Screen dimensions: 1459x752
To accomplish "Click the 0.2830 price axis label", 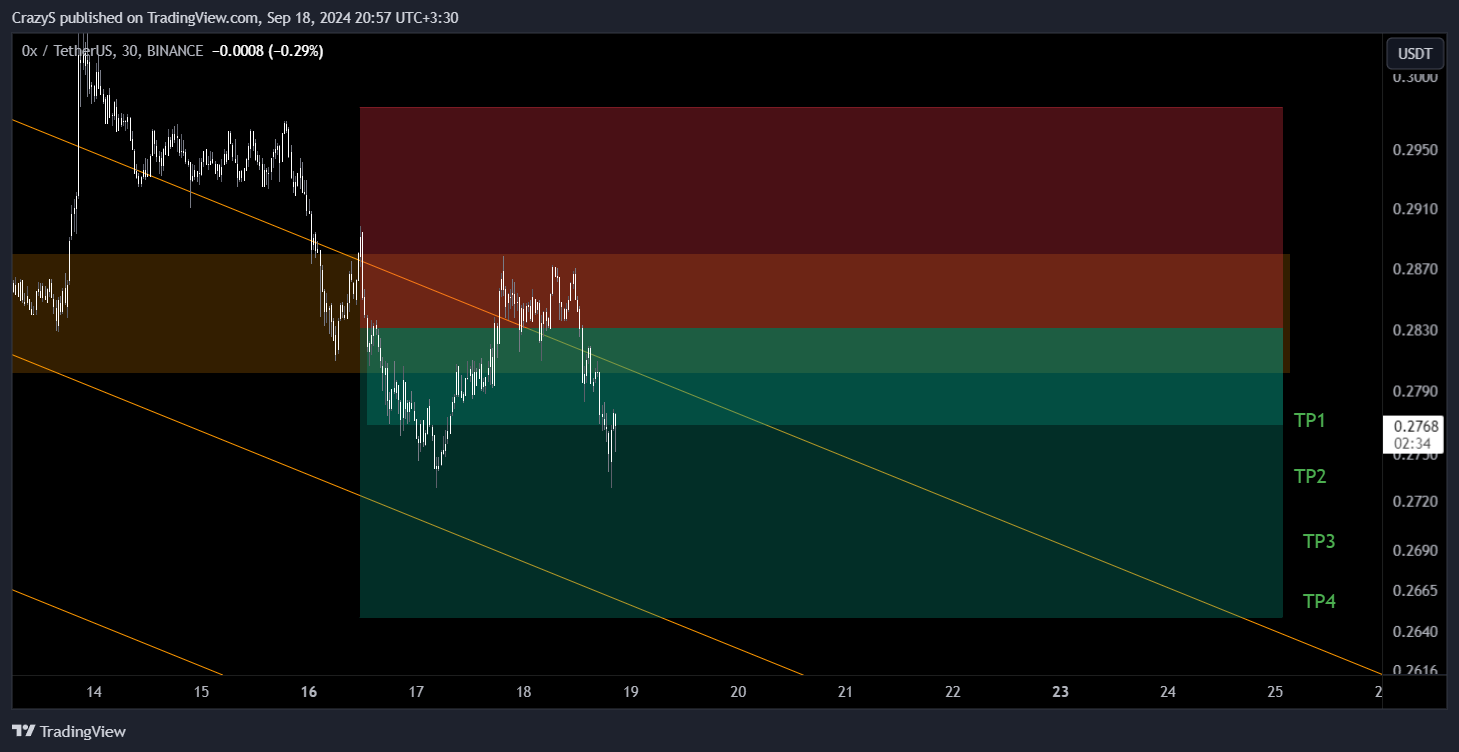I will click(x=1415, y=331).
